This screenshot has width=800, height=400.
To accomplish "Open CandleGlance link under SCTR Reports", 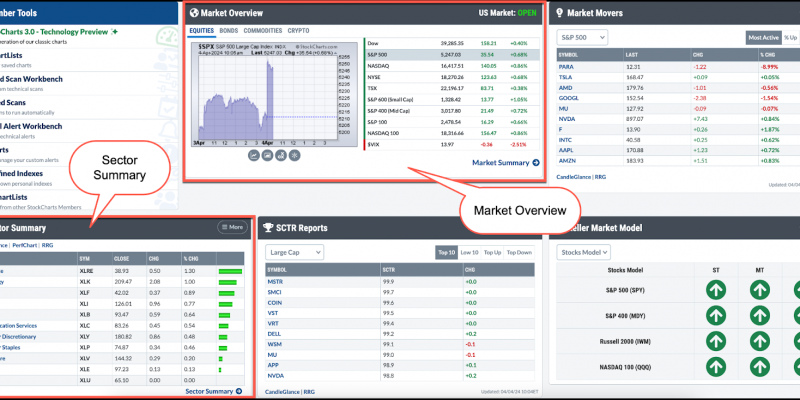I will coord(283,392).
